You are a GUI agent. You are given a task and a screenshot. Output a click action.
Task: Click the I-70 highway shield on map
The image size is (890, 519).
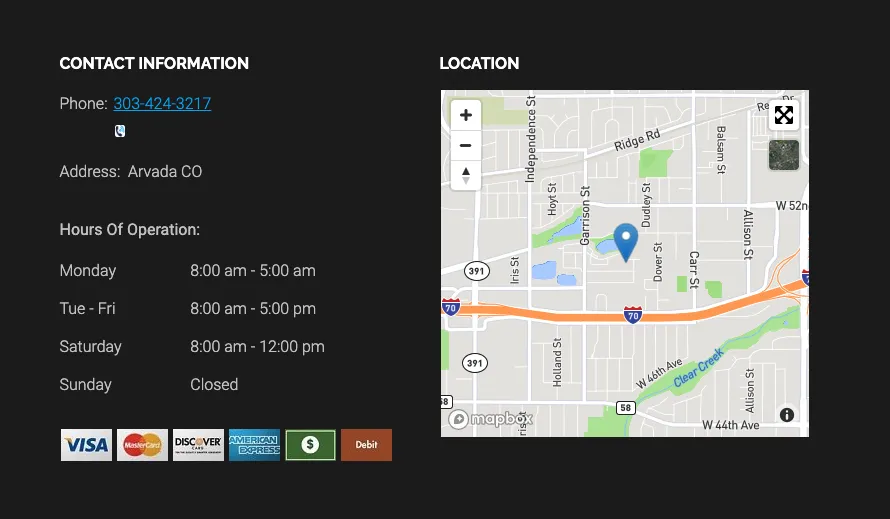pyautogui.click(x=632, y=315)
